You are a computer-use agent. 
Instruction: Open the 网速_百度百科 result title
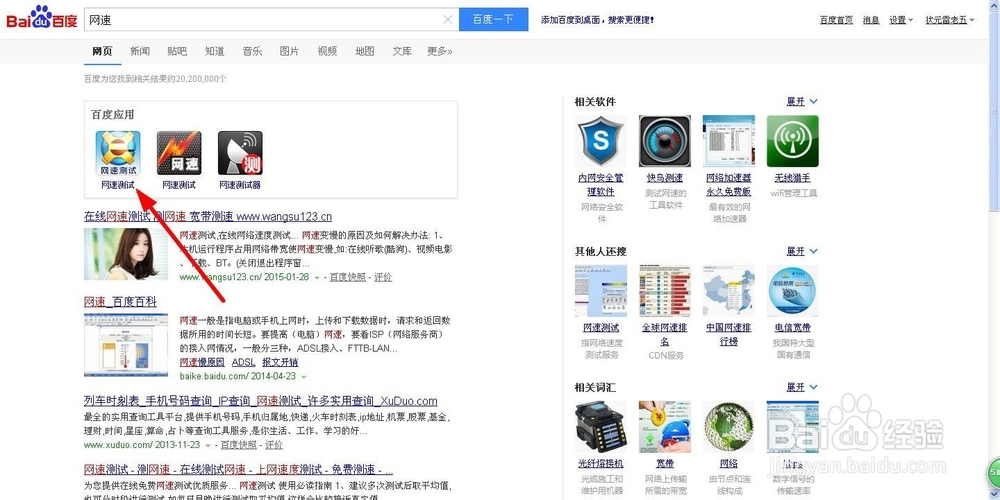[121, 302]
